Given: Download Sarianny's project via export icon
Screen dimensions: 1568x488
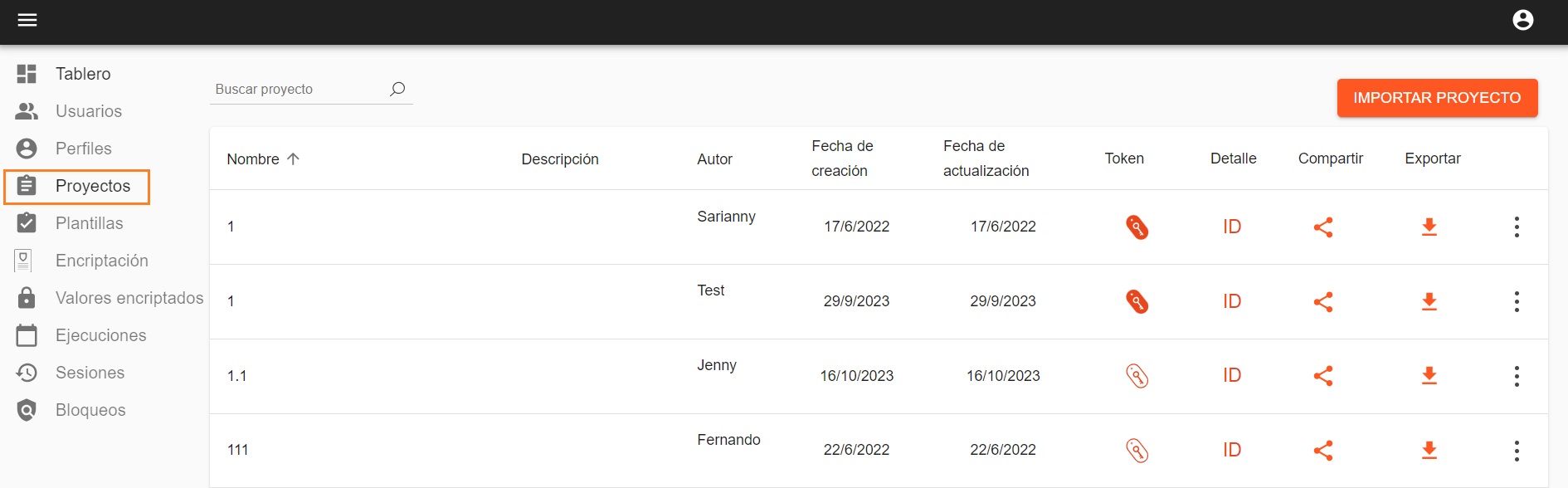Looking at the screenshot, I should (x=1429, y=227).
